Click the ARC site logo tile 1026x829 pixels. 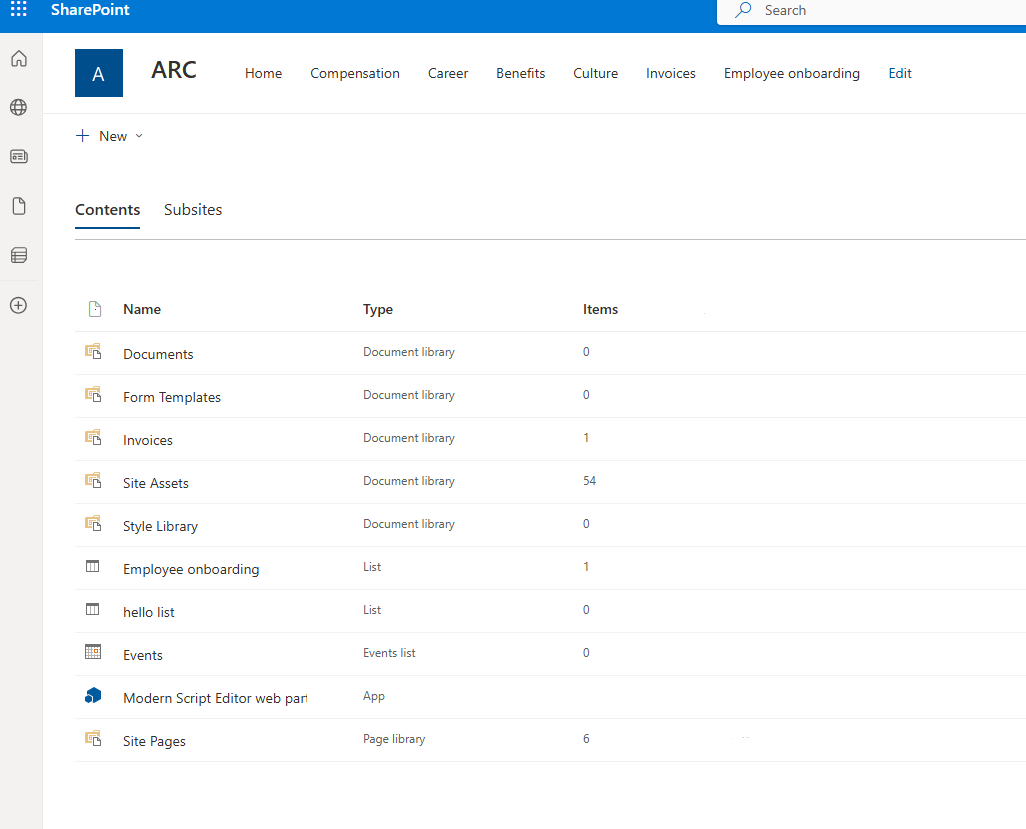tap(98, 73)
